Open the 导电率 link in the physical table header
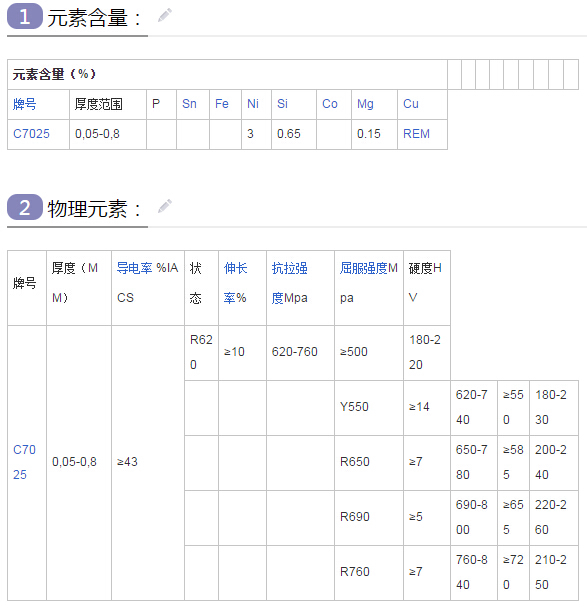This screenshot has height=608, width=587. click(134, 268)
